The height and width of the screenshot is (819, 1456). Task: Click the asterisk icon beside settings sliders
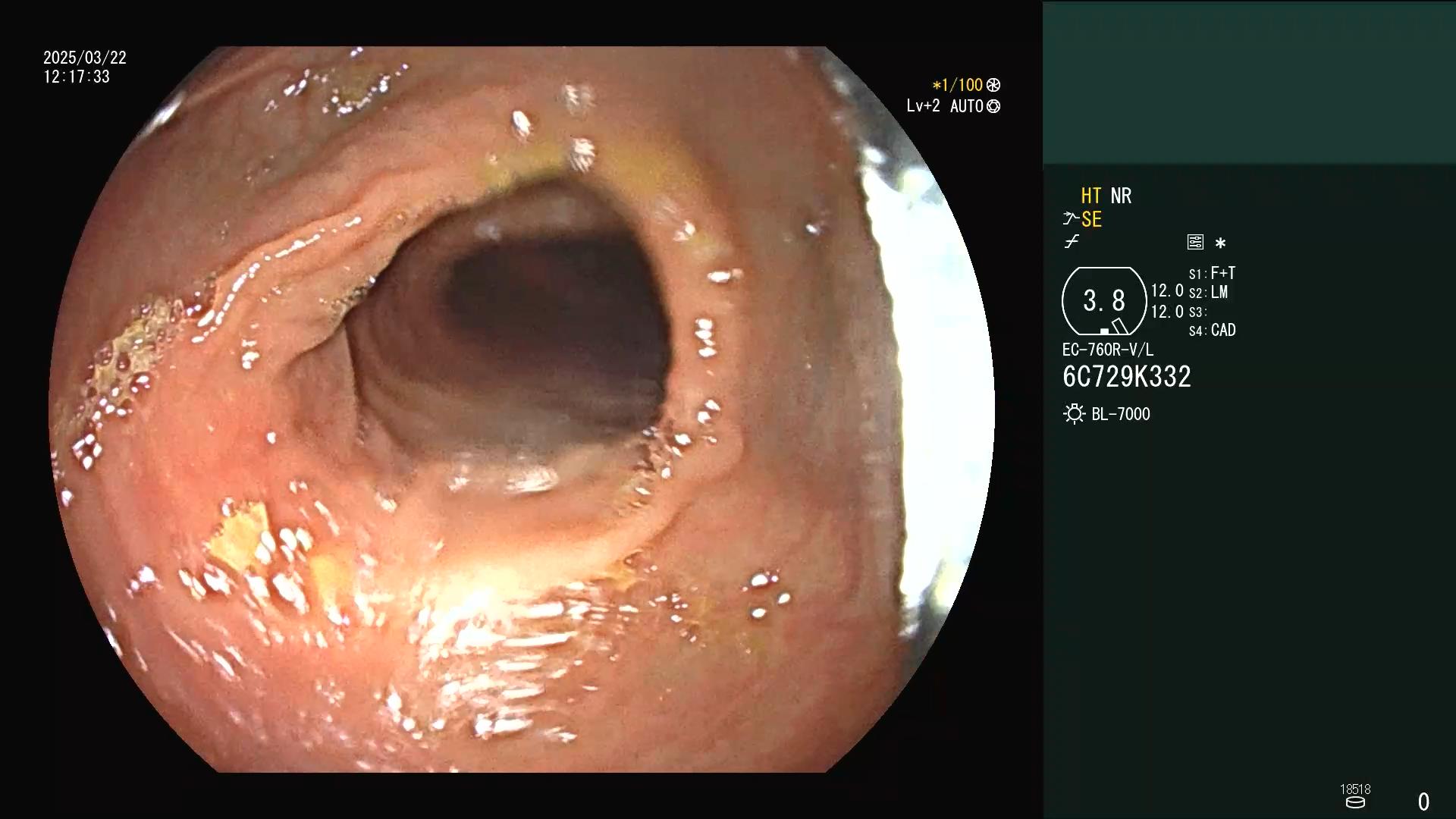click(1220, 243)
